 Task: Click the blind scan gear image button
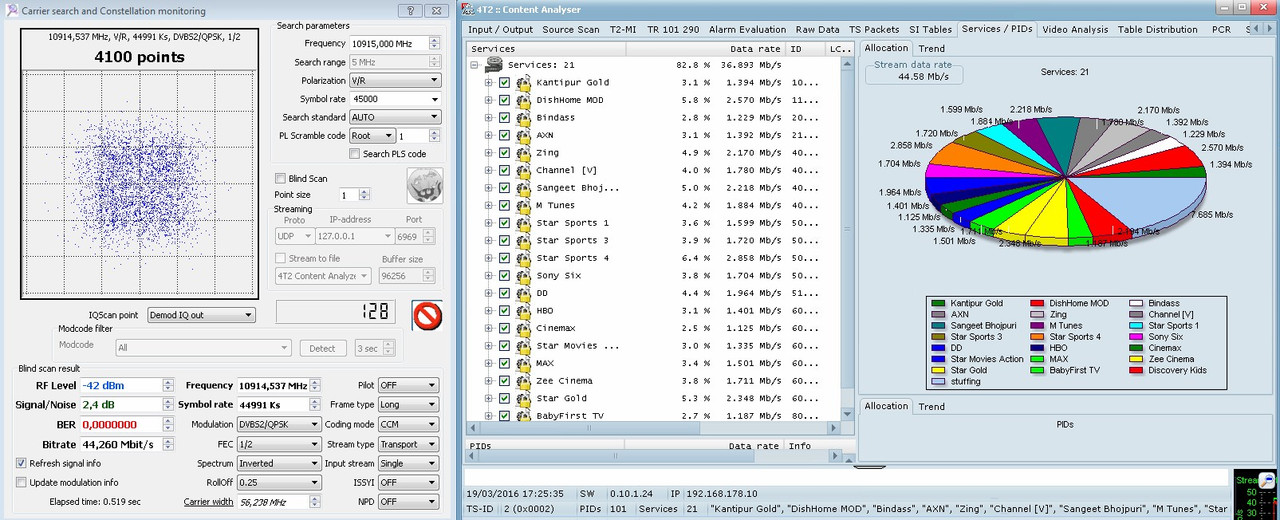click(424, 186)
